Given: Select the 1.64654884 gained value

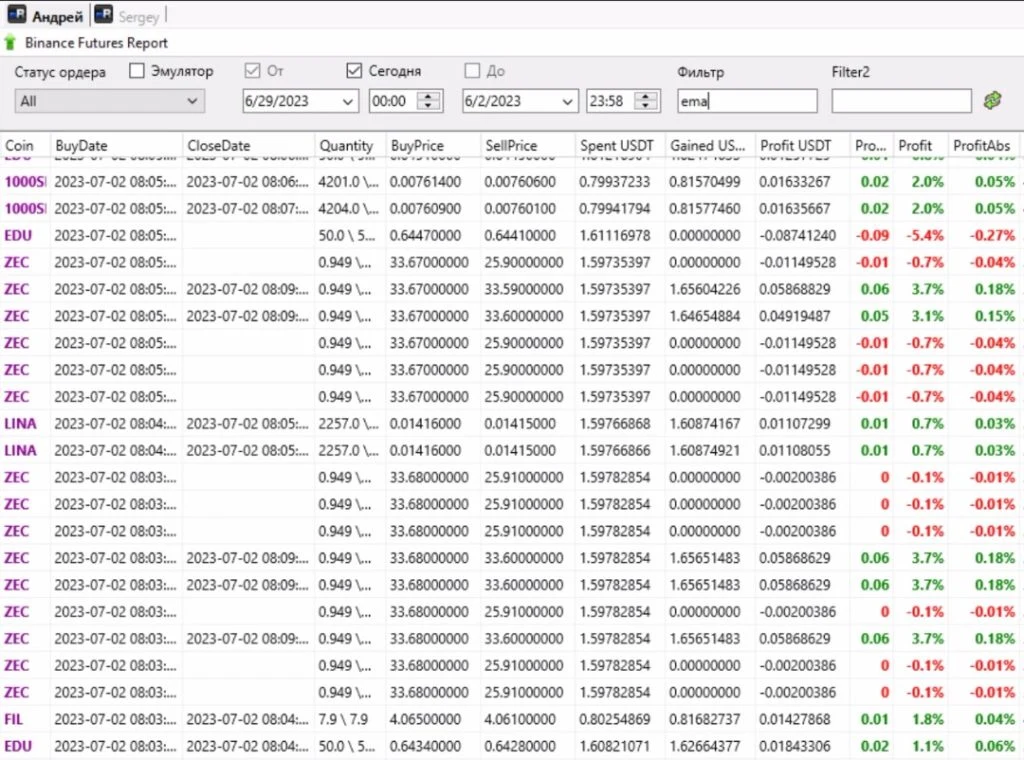Looking at the screenshot, I should (705, 316).
